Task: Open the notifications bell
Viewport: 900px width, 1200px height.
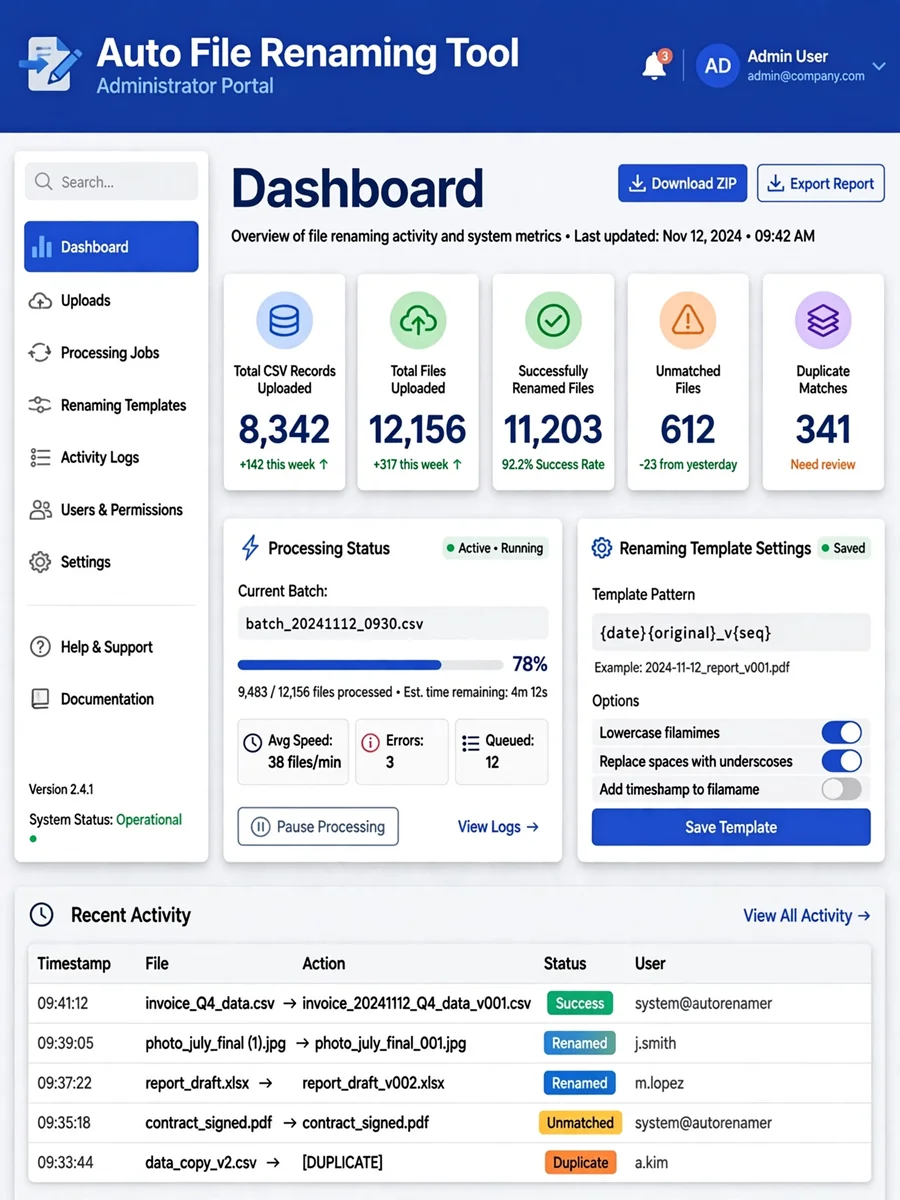Action: (x=655, y=66)
